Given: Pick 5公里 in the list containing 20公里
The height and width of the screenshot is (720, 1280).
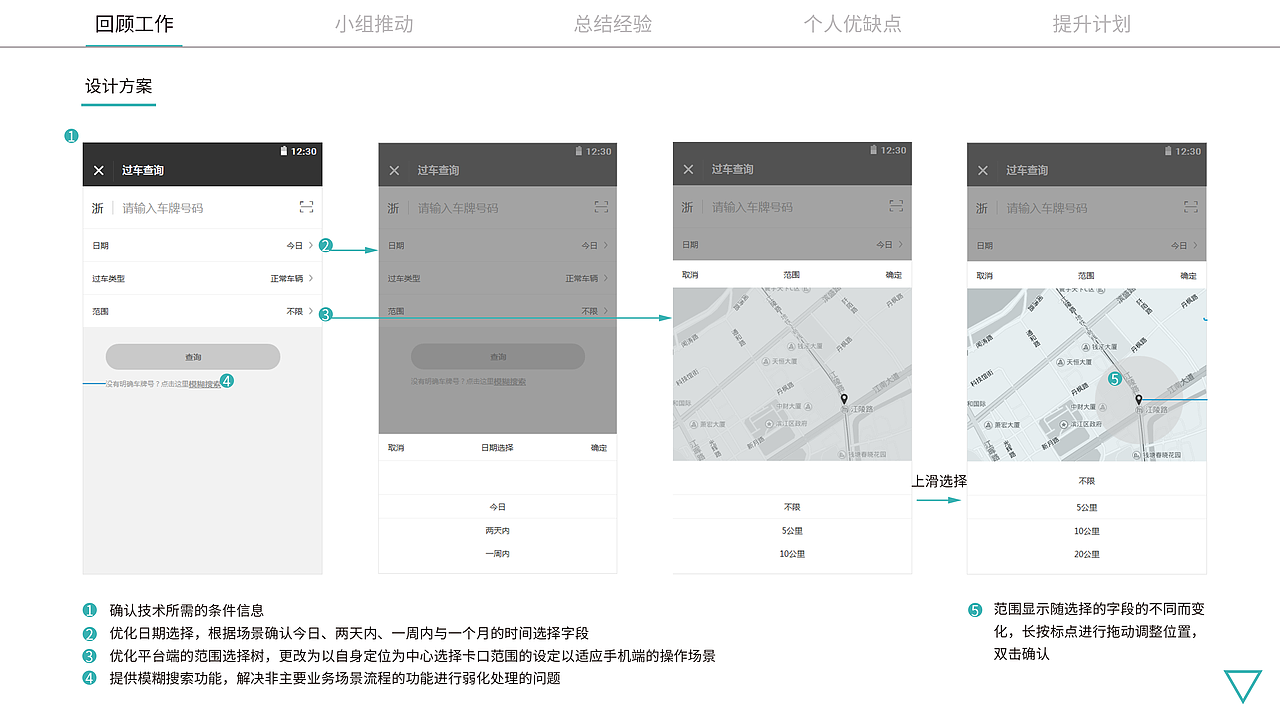Looking at the screenshot, I should (1087, 507).
